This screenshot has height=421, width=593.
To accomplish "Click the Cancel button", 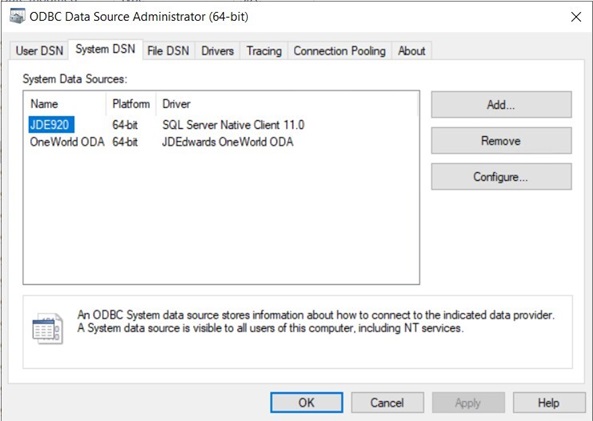I will (387, 402).
